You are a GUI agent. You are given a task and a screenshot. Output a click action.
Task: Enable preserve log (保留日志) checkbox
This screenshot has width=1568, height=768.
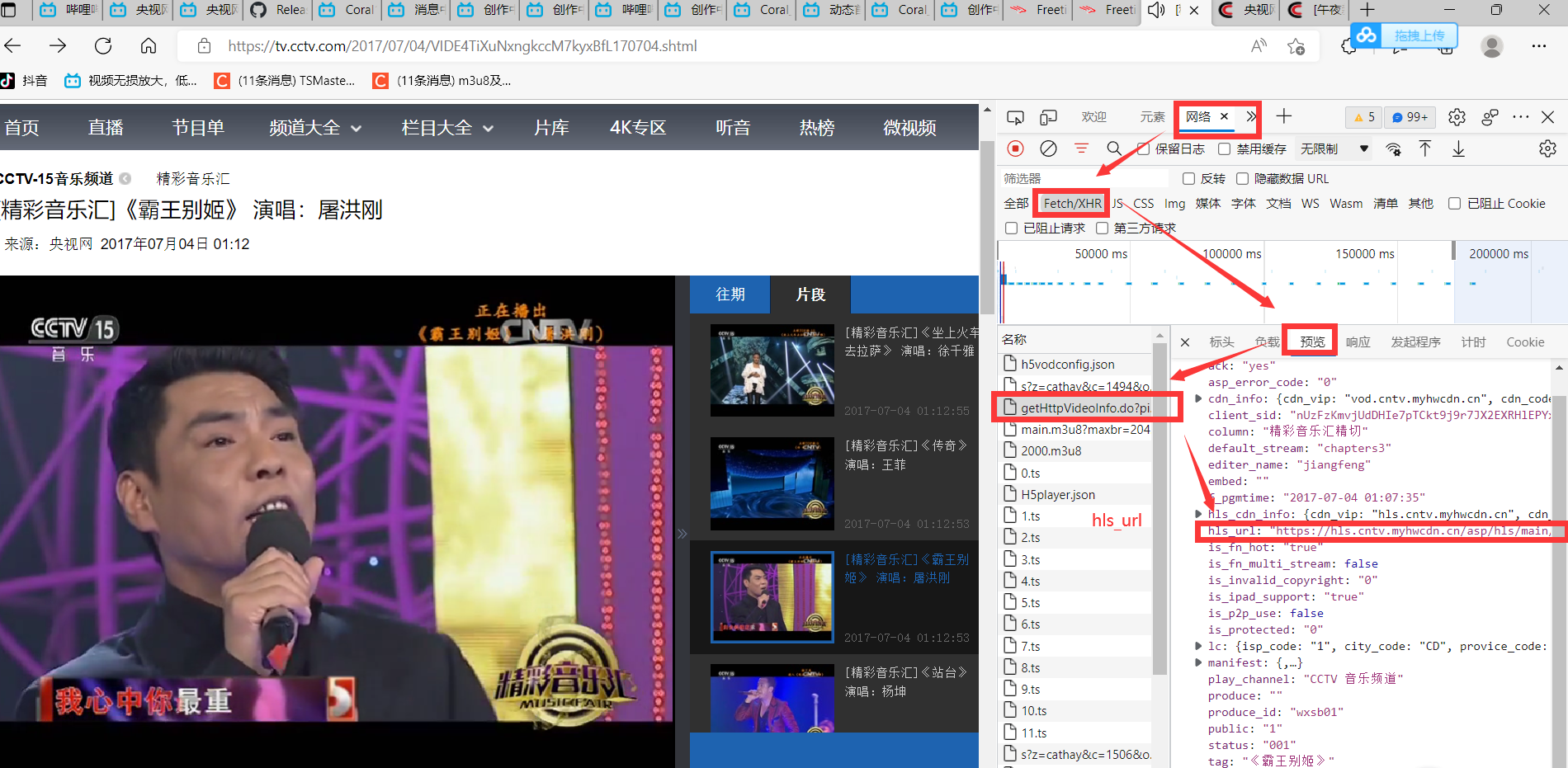point(1143,149)
